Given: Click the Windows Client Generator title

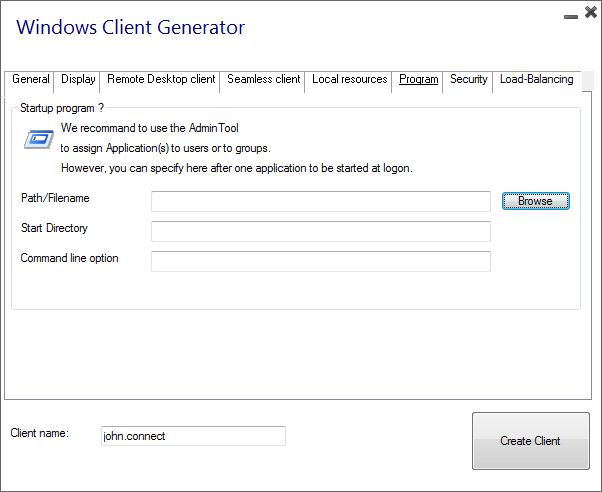Looking at the screenshot, I should [131, 27].
